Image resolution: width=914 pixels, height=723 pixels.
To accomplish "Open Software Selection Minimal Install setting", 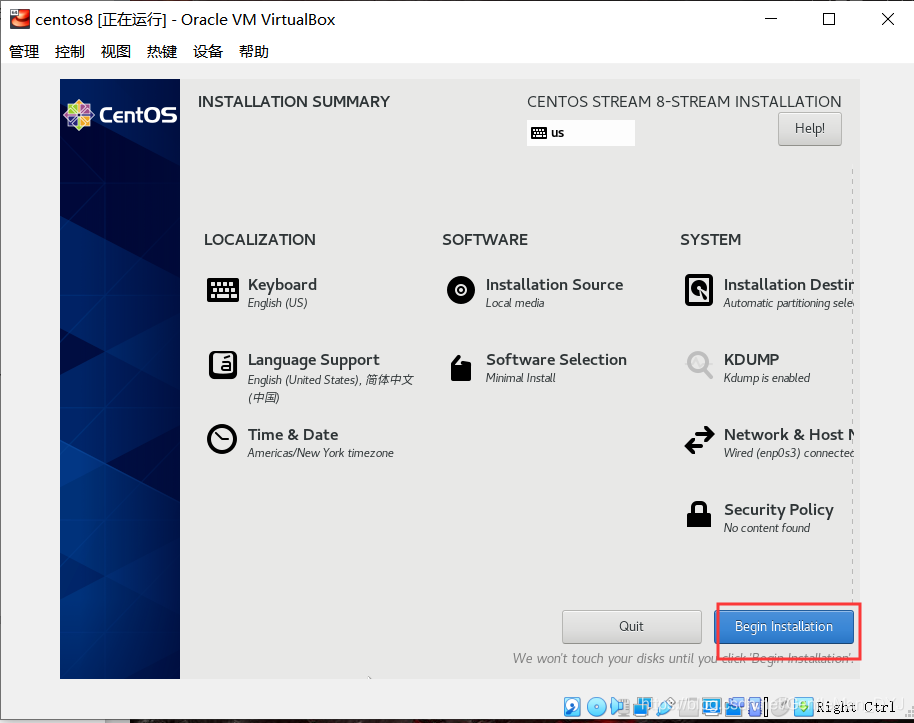I will point(537,368).
